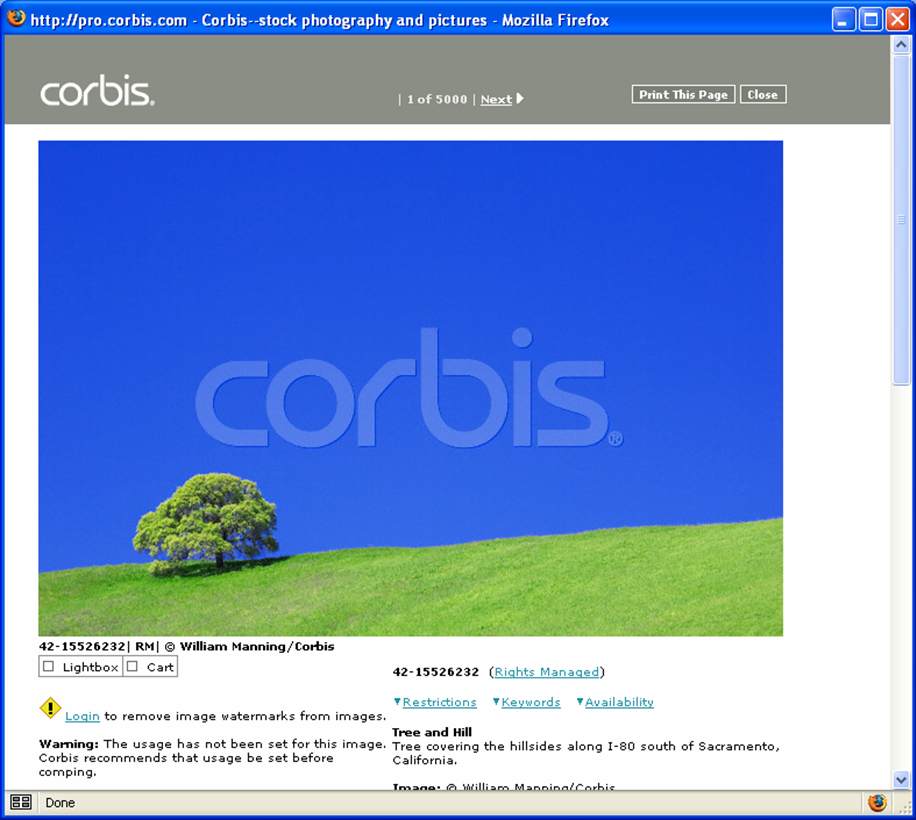Click the yellow warning diamond icon

(50, 708)
